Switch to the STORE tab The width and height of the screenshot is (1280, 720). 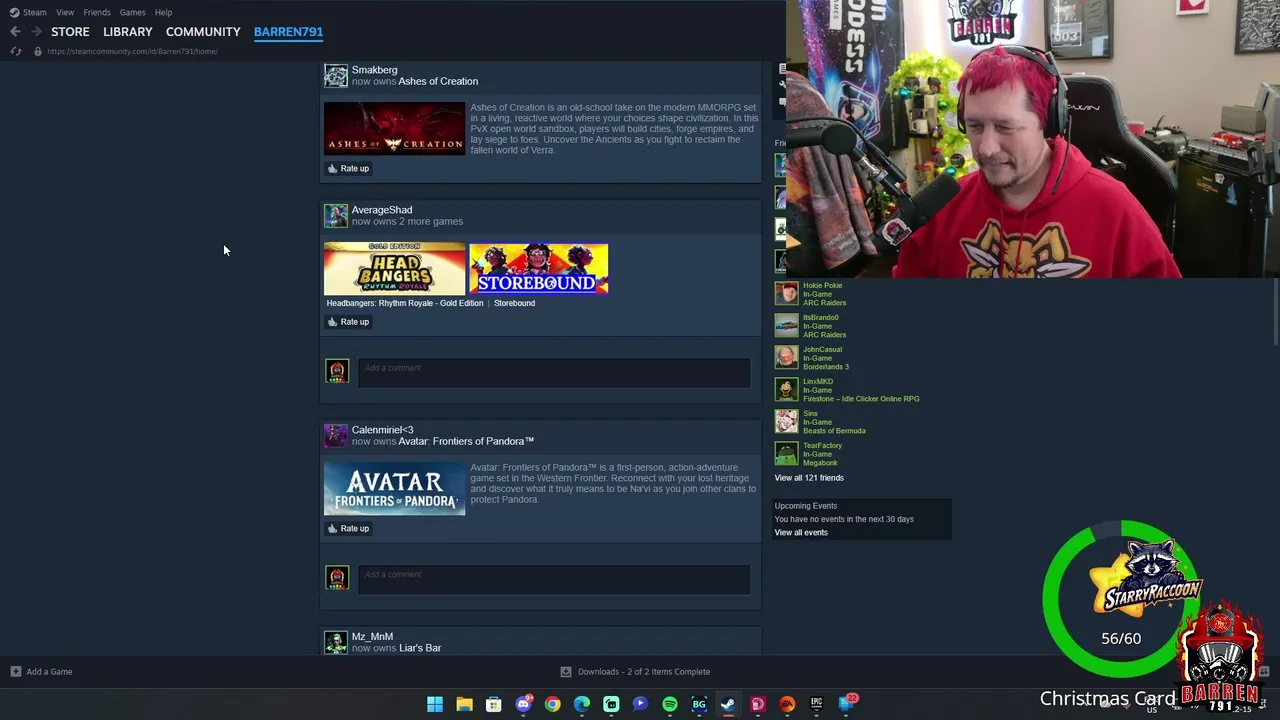(70, 32)
